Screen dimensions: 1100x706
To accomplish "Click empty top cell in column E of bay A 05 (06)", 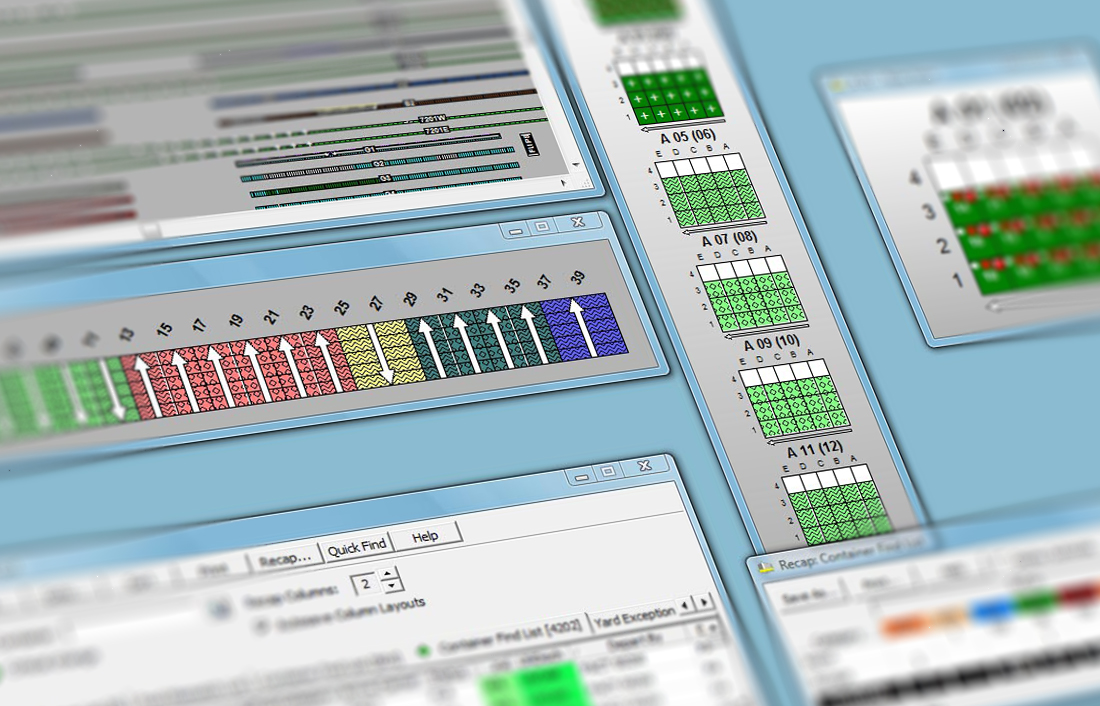I will [665, 170].
